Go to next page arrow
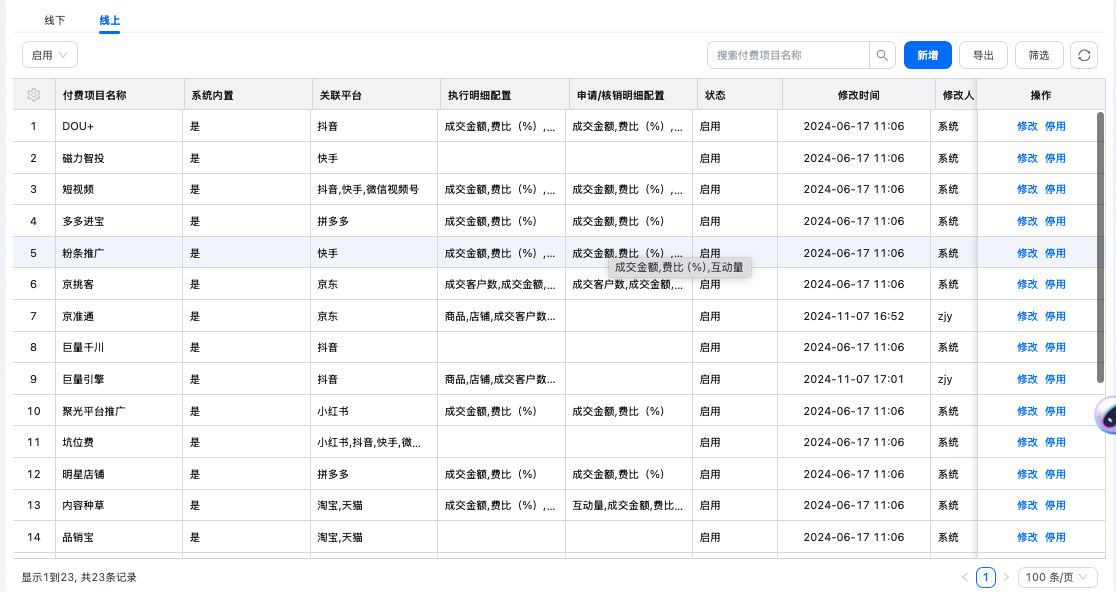The image size is (1116, 592). (1006, 577)
